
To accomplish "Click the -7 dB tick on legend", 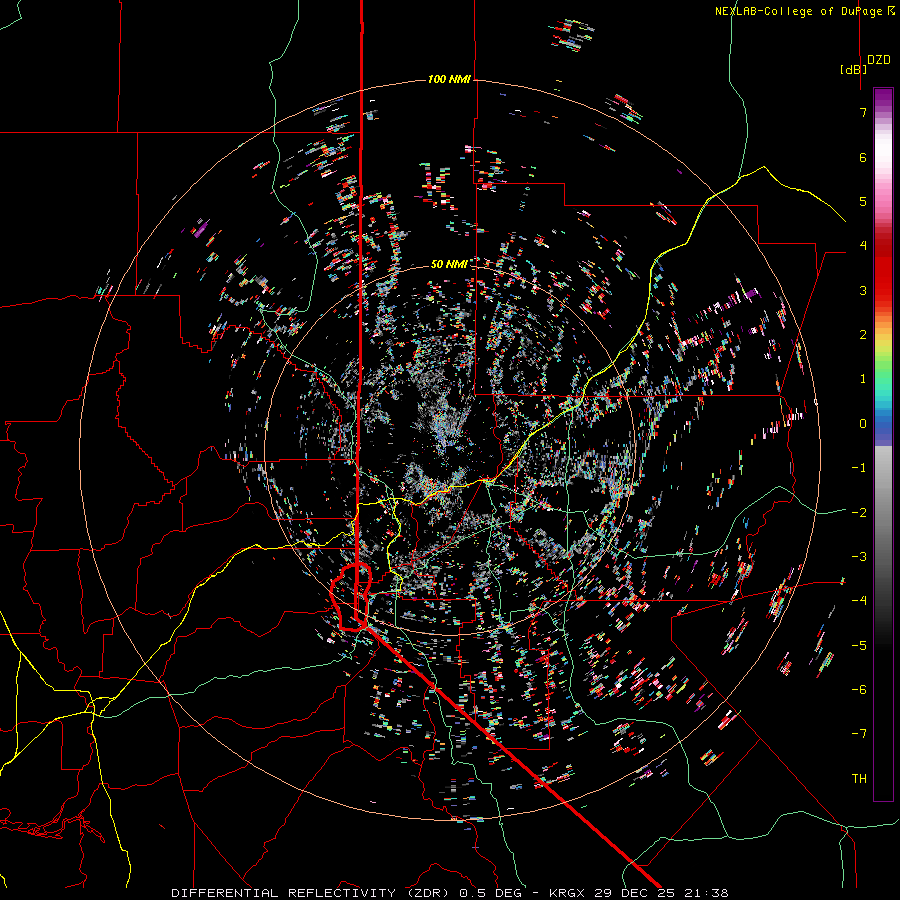I will [x=859, y=734].
